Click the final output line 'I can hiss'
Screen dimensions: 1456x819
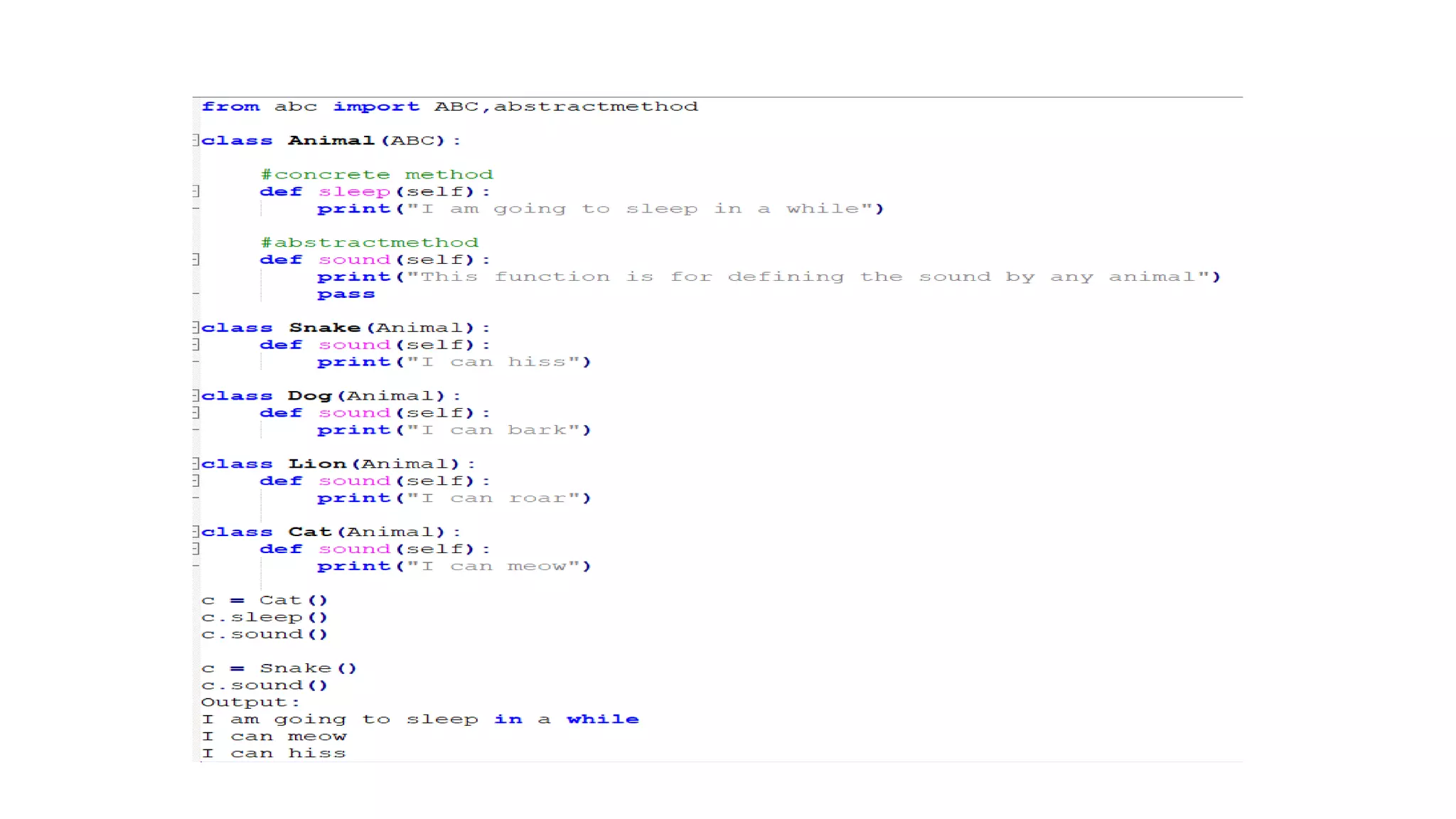pyautogui.click(x=274, y=754)
